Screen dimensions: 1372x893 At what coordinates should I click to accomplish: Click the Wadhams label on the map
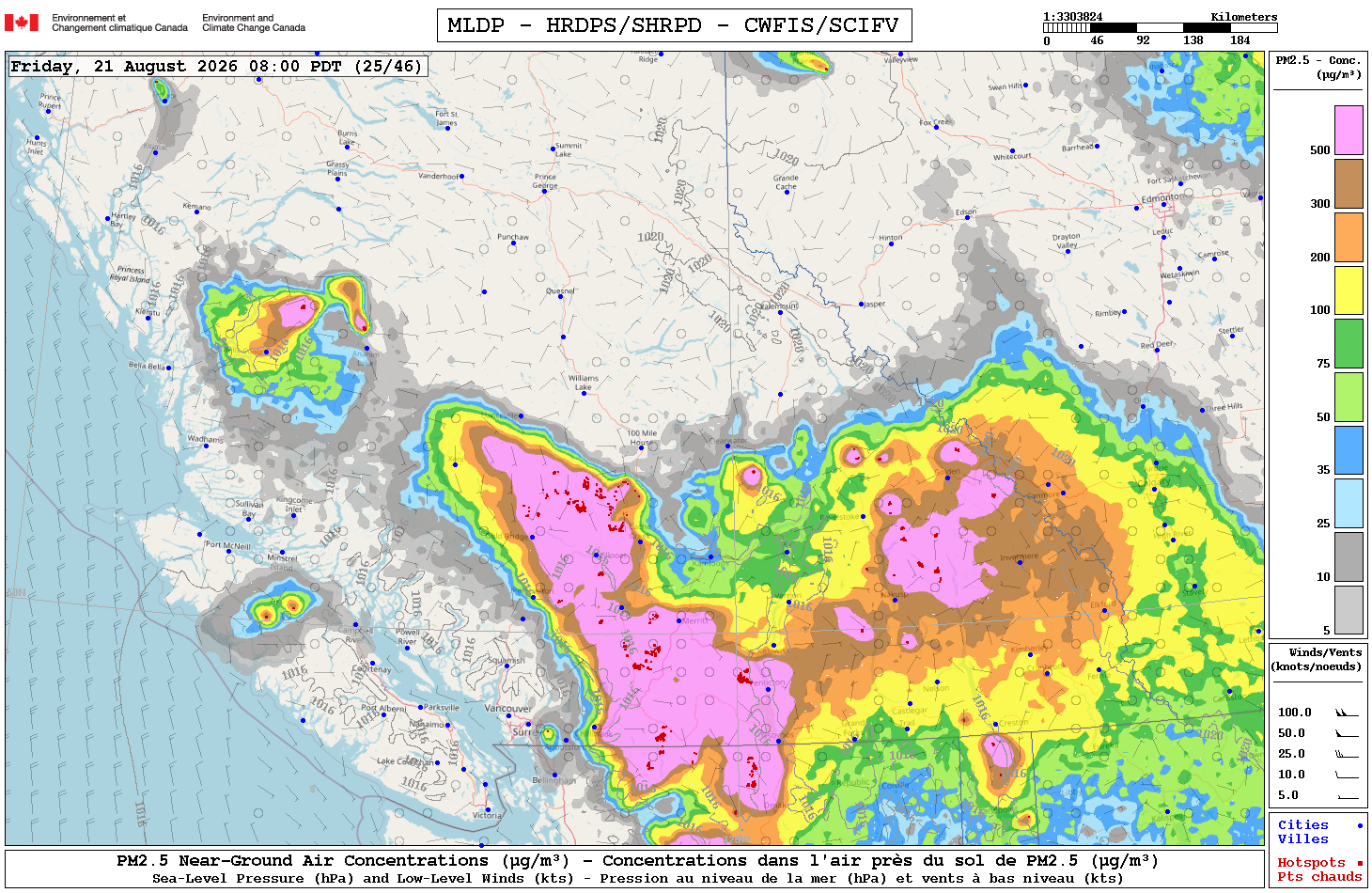[206, 439]
